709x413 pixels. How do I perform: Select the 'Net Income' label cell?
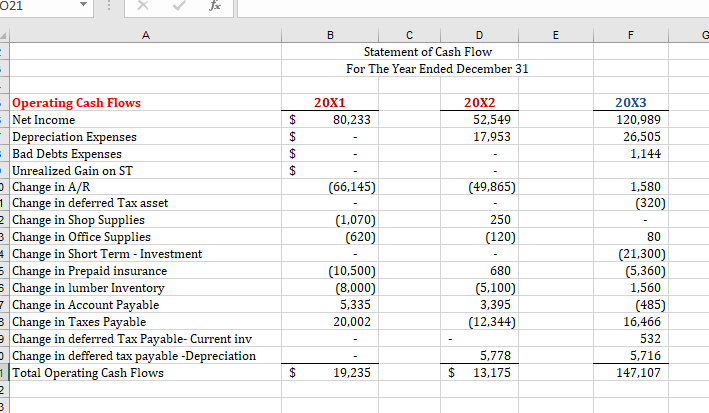click(146, 120)
